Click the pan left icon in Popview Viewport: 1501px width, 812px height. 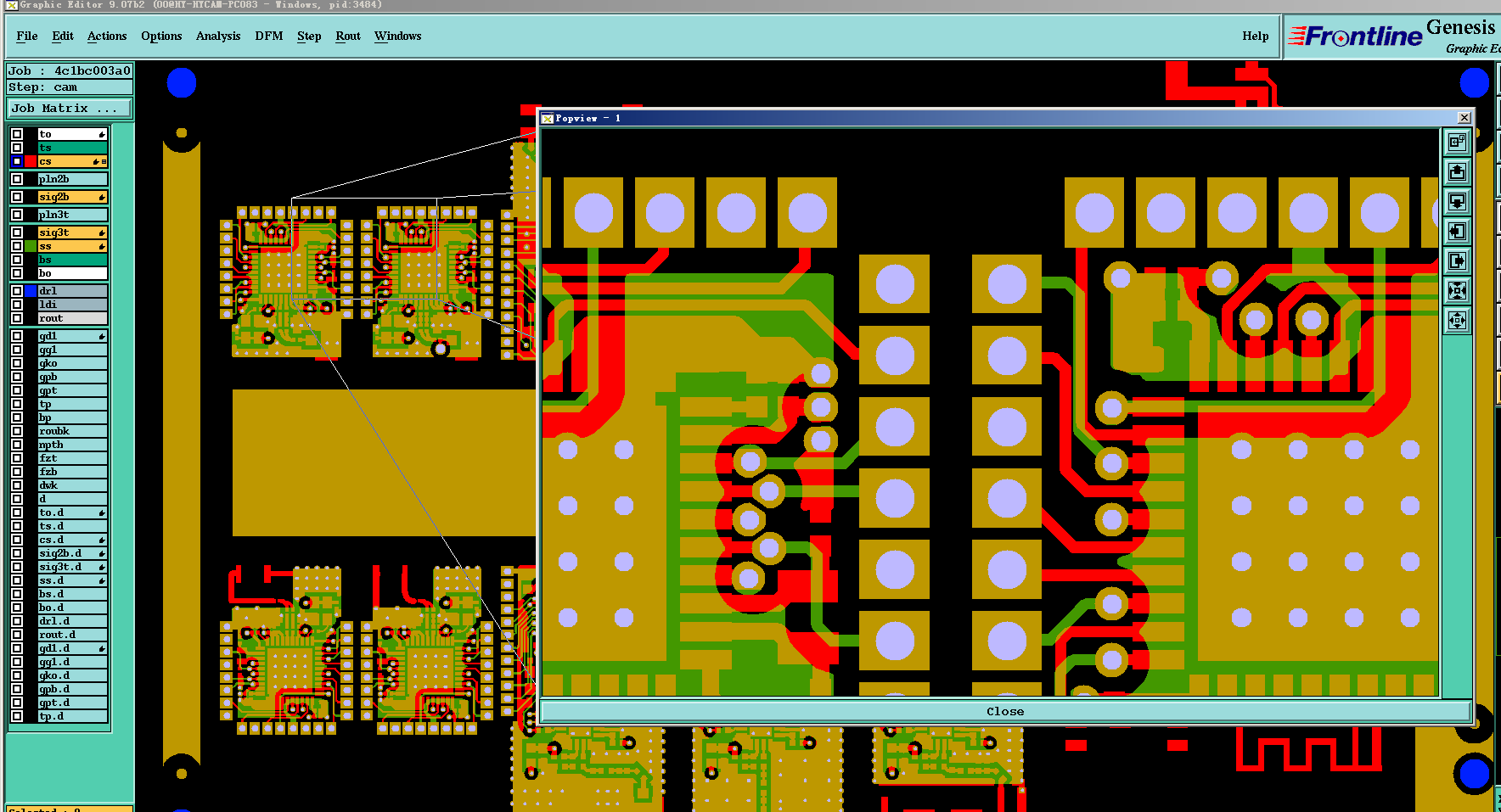[x=1457, y=232]
